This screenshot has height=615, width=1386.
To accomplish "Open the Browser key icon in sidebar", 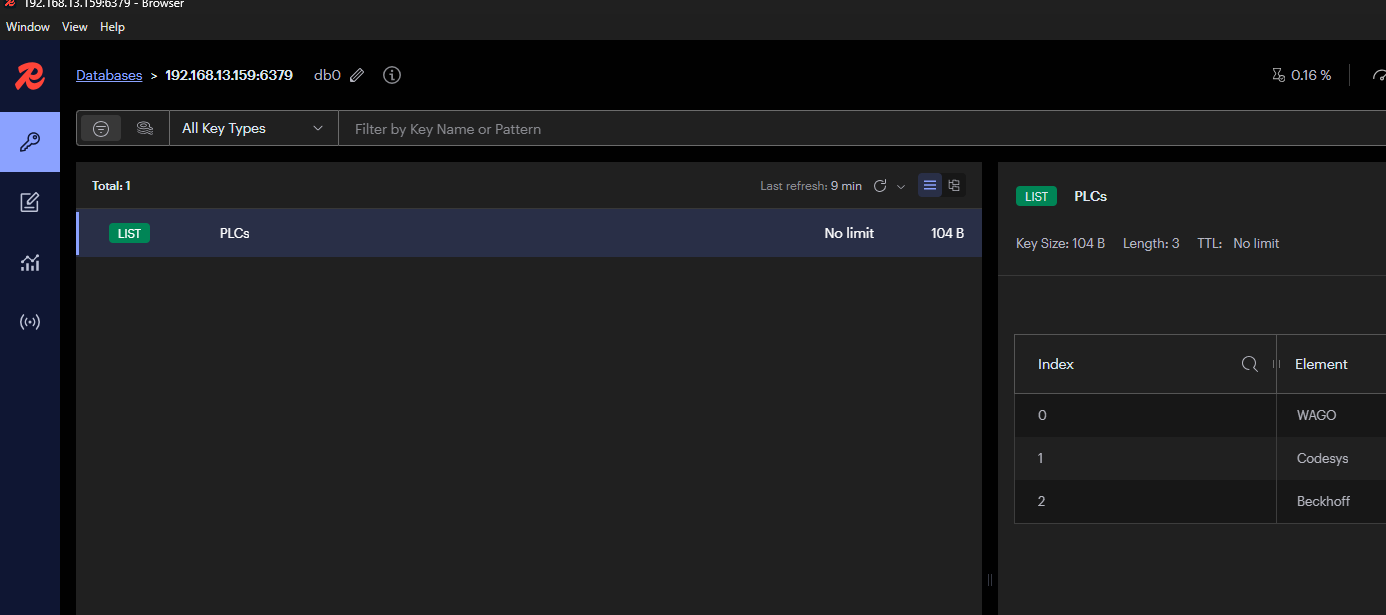I will [30, 142].
